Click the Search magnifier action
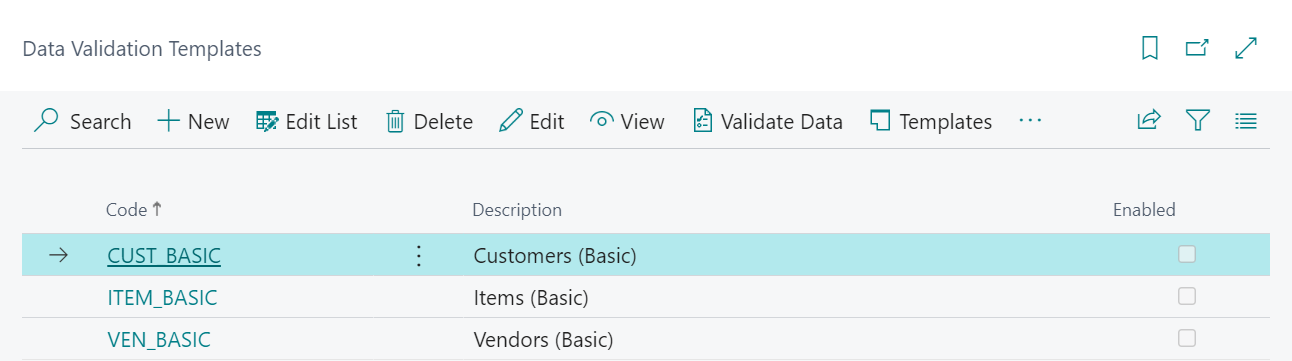 pyautogui.click(x=82, y=122)
